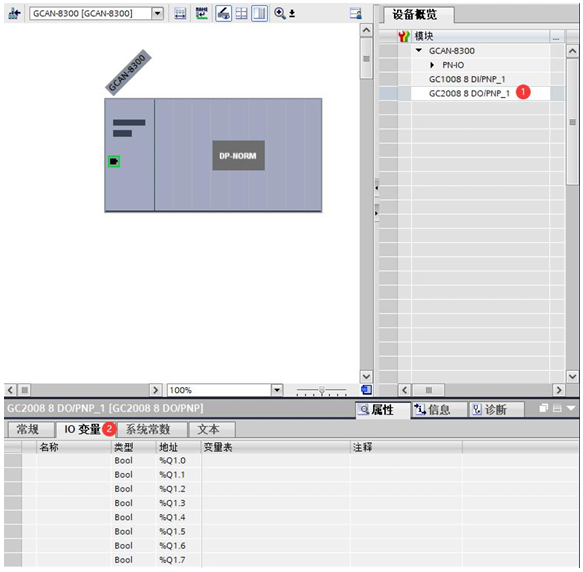583x572 pixels.
Task: Click the show address labels toolbar icon
Action: click(x=180, y=14)
